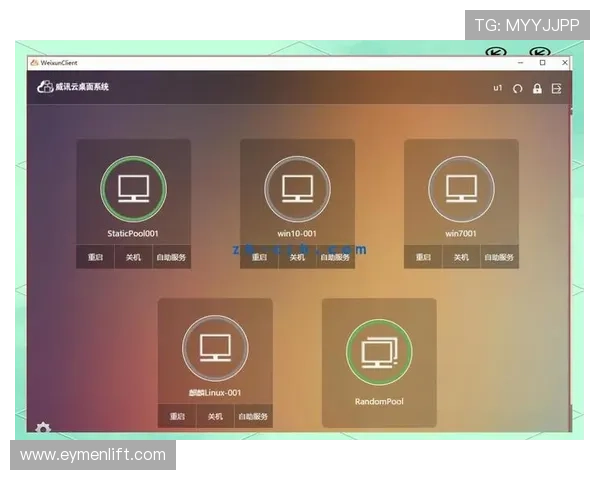Shut down StaticPool001 with 关机 button
The width and height of the screenshot is (600, 480).
[133, 257]
